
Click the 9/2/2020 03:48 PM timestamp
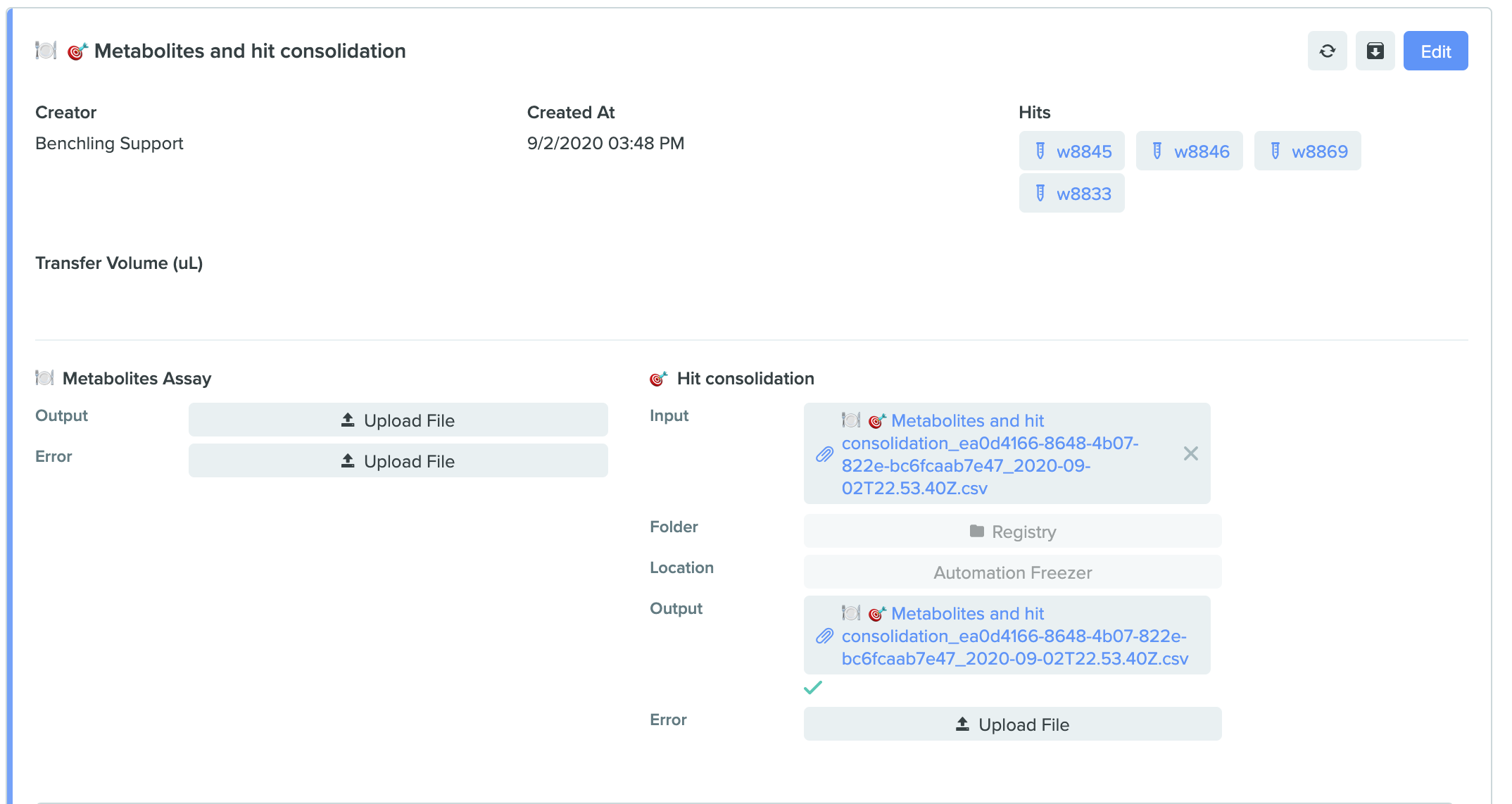[605, 144]
